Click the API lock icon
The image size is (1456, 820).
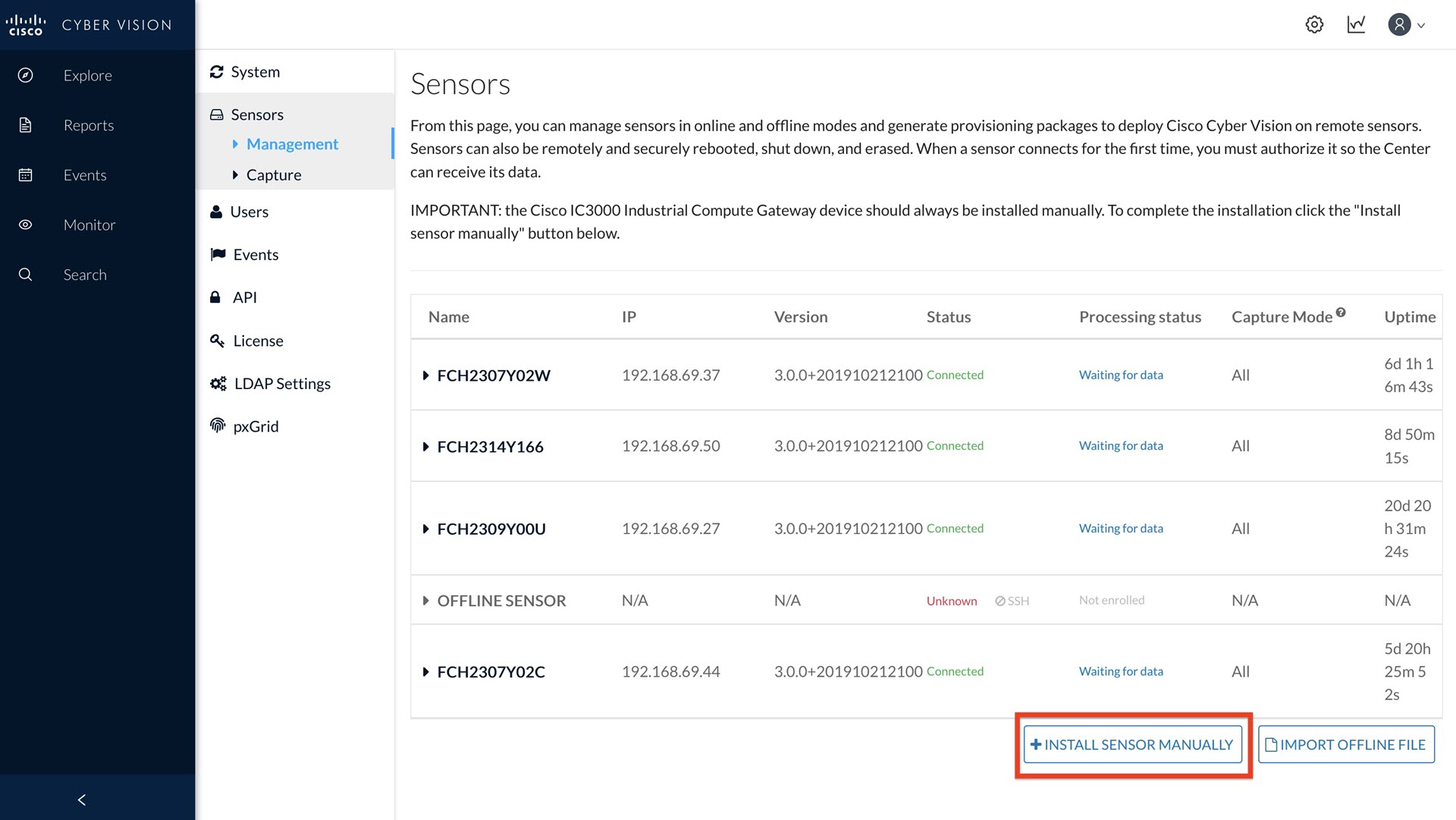pos(215,297)
